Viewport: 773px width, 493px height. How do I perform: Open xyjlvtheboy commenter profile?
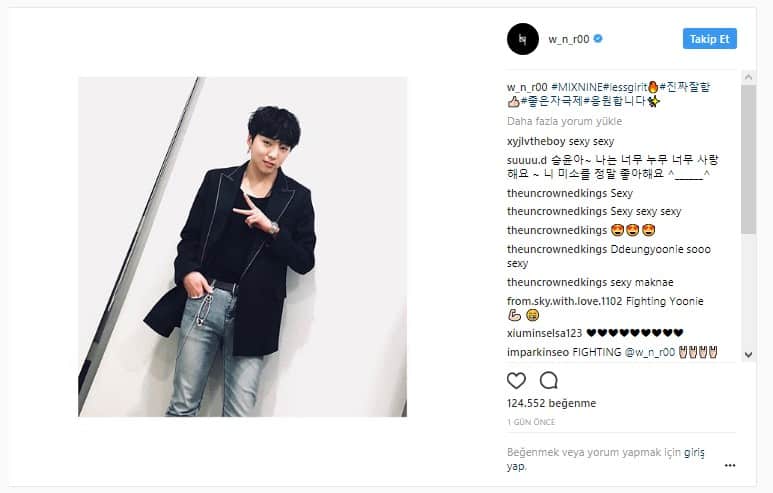tap(536, 141)
